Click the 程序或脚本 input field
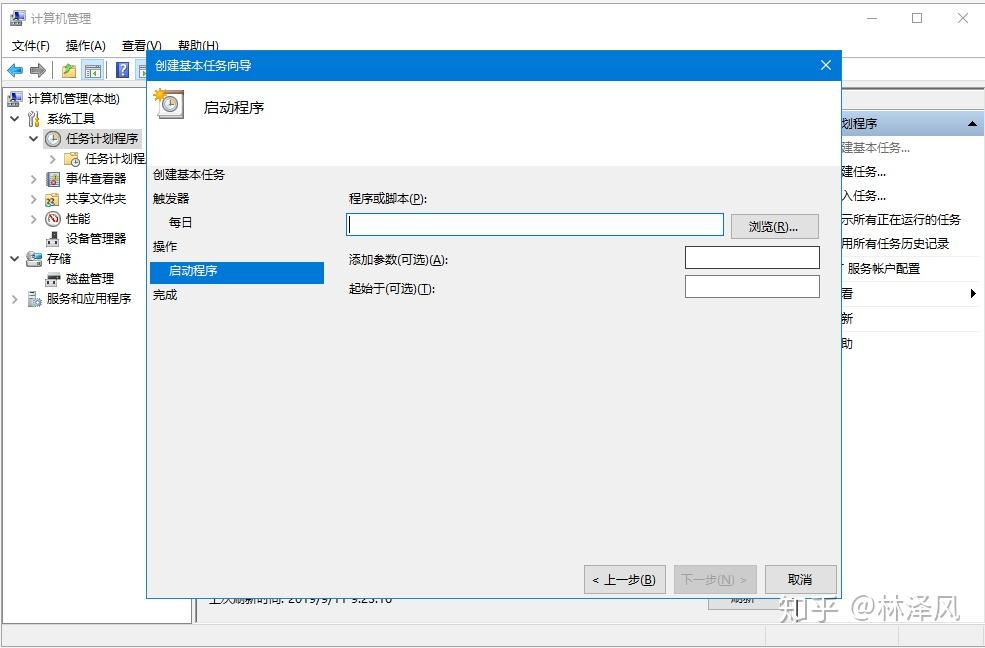 pyautogui.click(x=535, y=225)
